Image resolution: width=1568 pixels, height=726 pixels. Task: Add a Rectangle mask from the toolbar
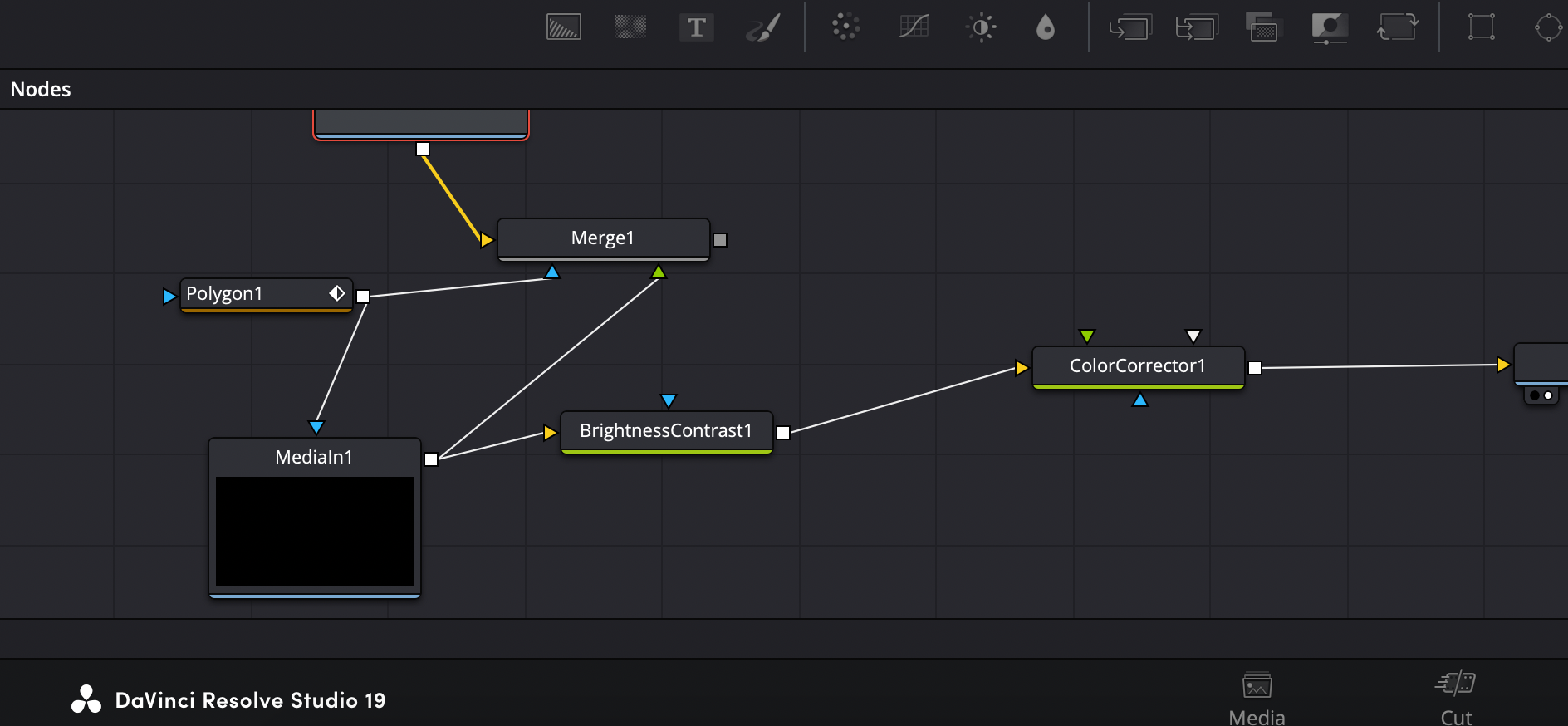[x=1481, y=27]
